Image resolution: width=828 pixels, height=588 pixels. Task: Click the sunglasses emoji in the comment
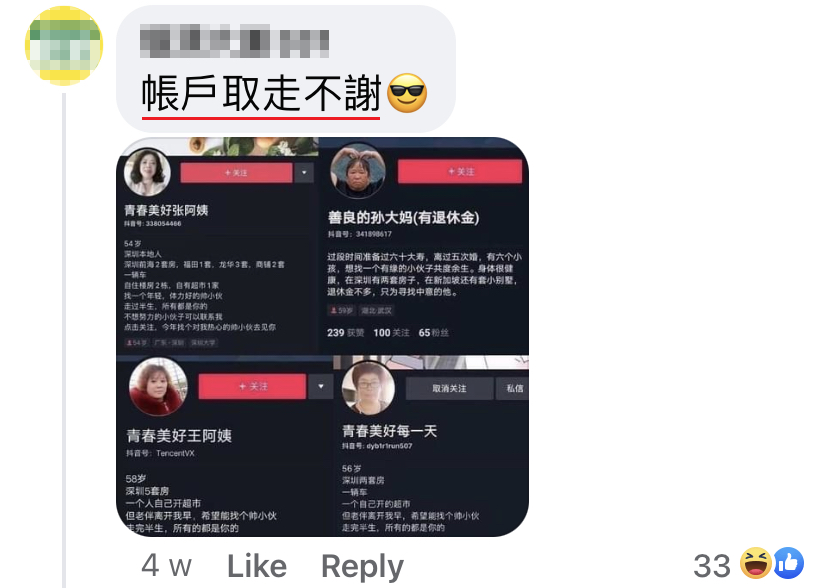pyautogui.click(x=407, y=93)
